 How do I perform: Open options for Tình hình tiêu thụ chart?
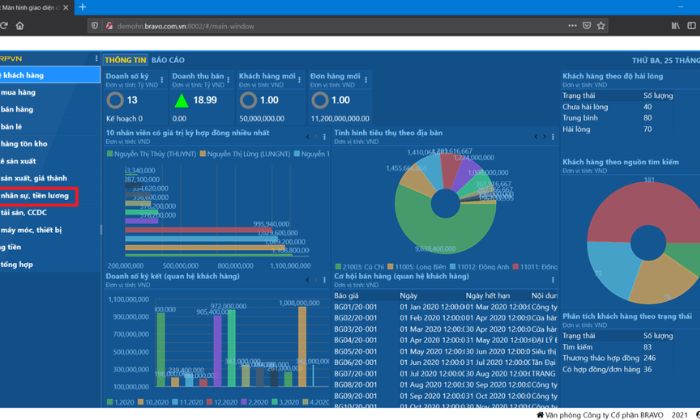pyautogui.click(x=553, y=137)
